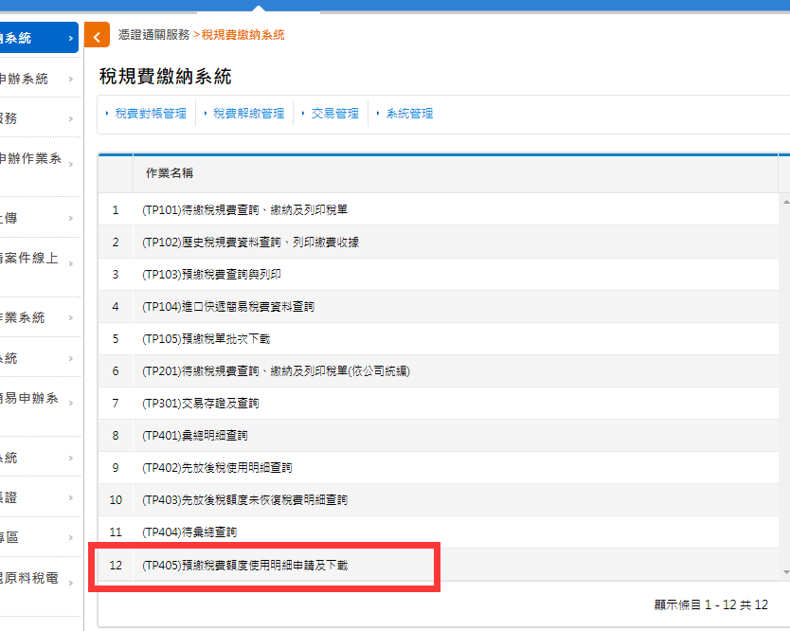Sort table by 作業名稱 column header
This screenshot has height=631, width=790.
coord(170,173)
